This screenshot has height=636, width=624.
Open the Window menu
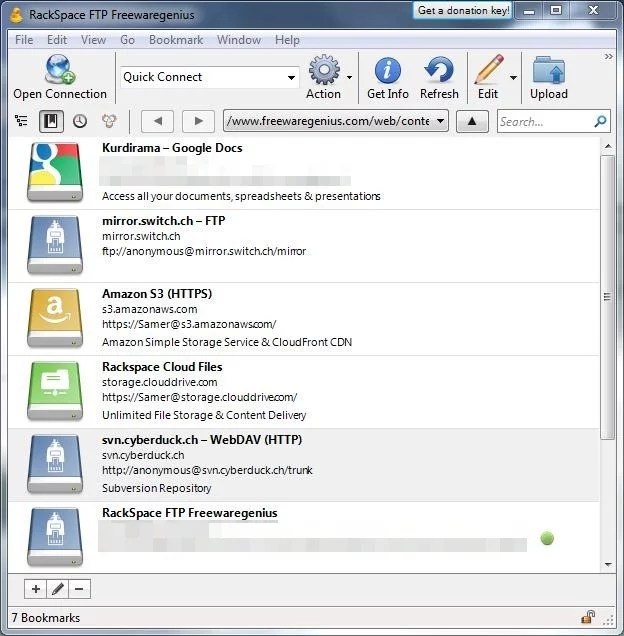click(x=239, y=40)
